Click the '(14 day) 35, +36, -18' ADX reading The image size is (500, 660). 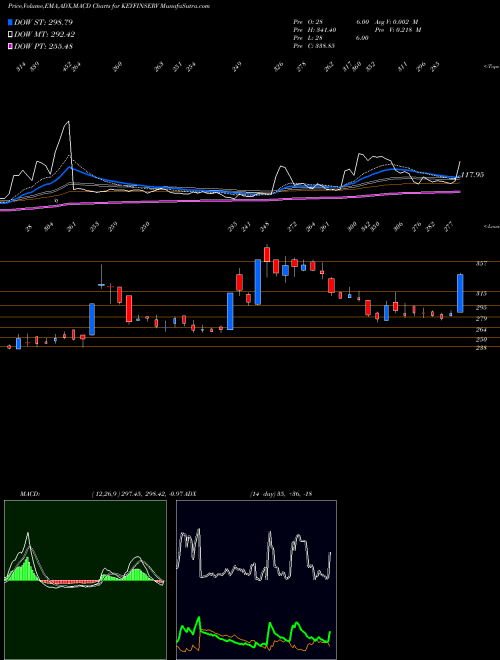point(281,494)
